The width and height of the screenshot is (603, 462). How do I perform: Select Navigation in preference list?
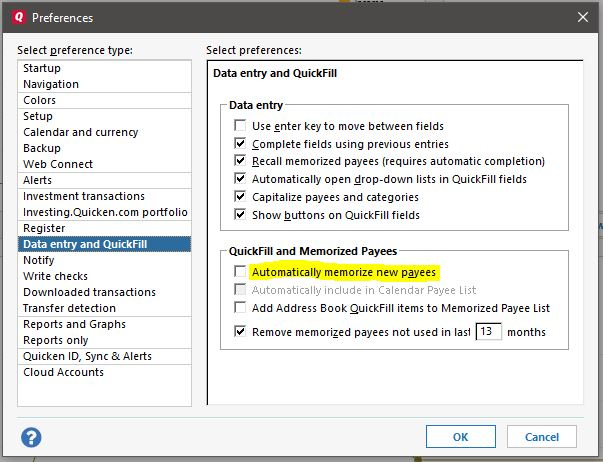point(104,84)
